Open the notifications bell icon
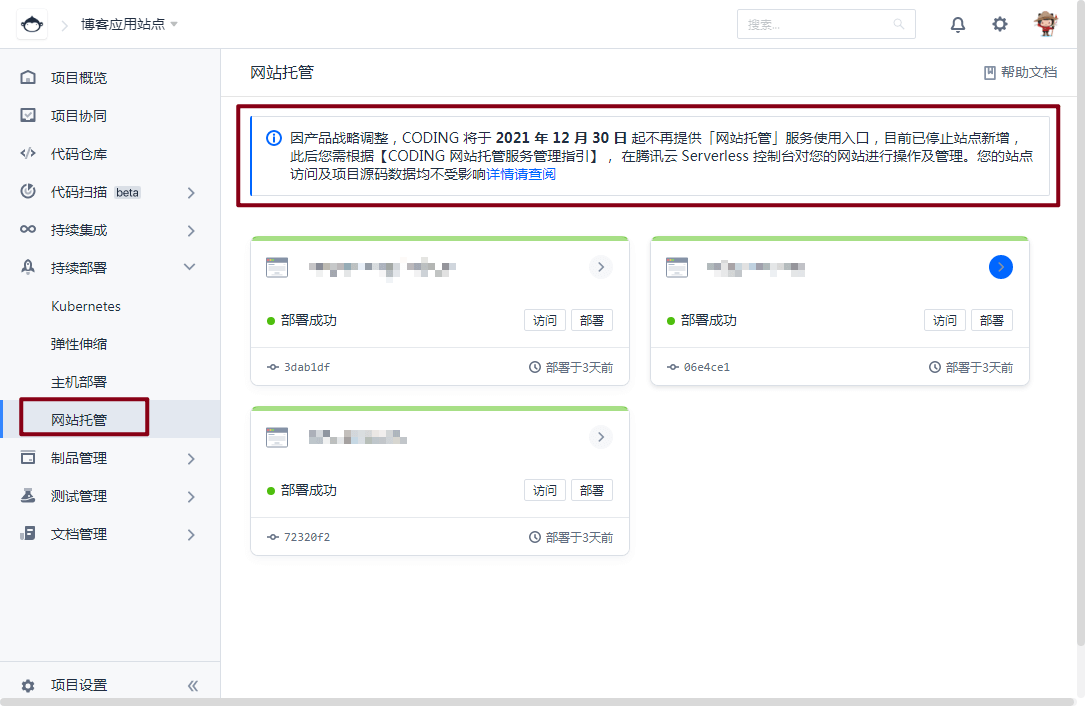The height and width of the screenshot is (706, 1085). click(x=958, y=24)
